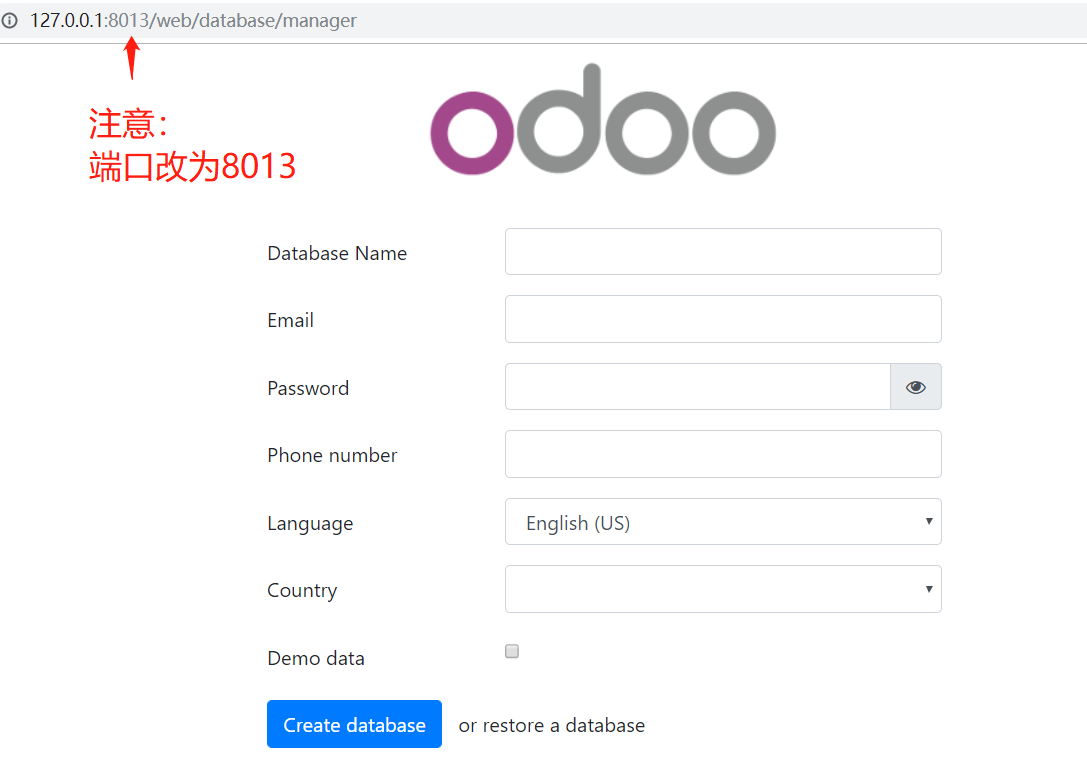Click into the Email input box
The width and height of the screenshot is (1087, 765).
722,319
